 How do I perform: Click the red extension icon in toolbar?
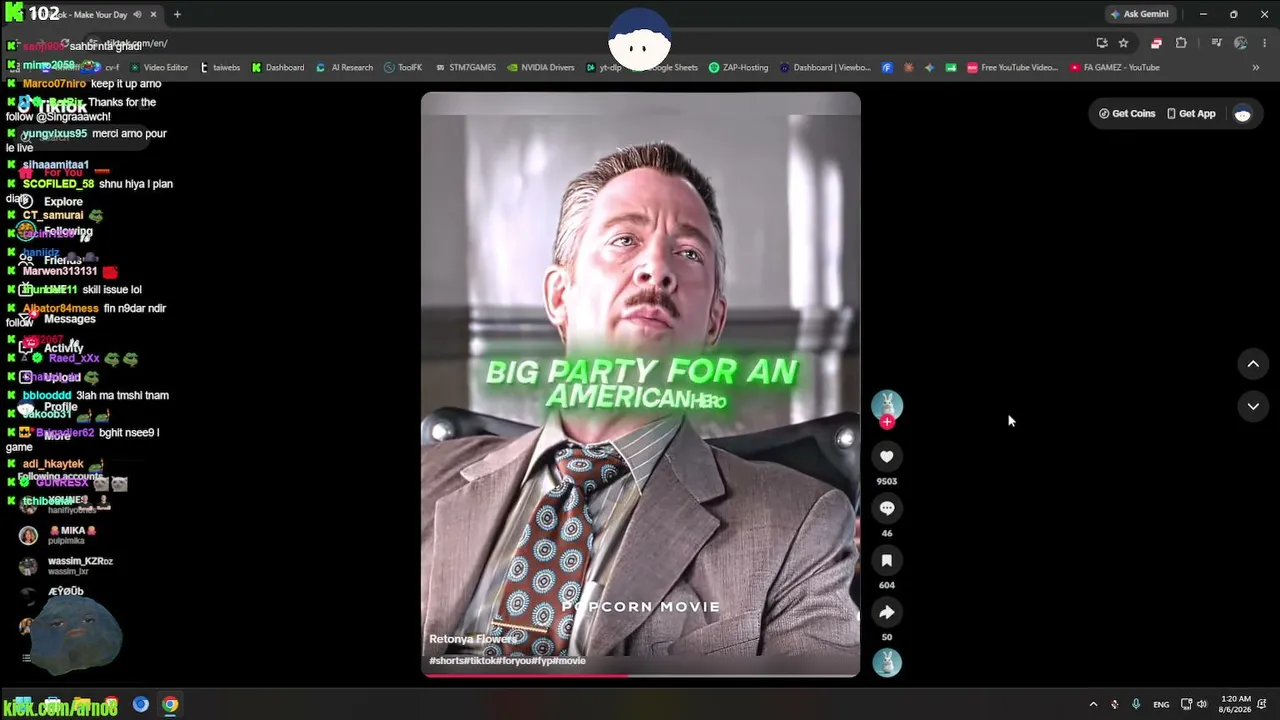pos(1156,43)
